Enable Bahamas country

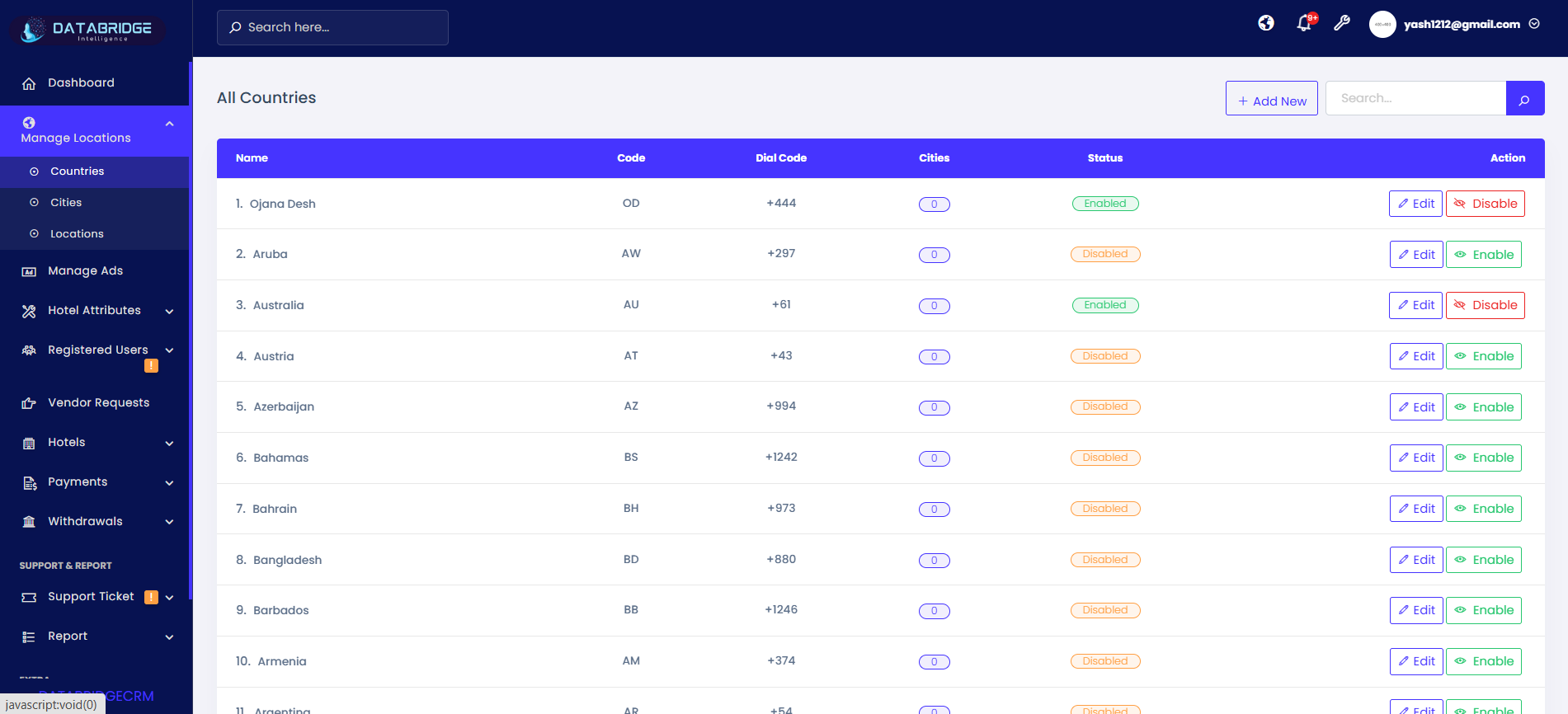pos(1483,458)
